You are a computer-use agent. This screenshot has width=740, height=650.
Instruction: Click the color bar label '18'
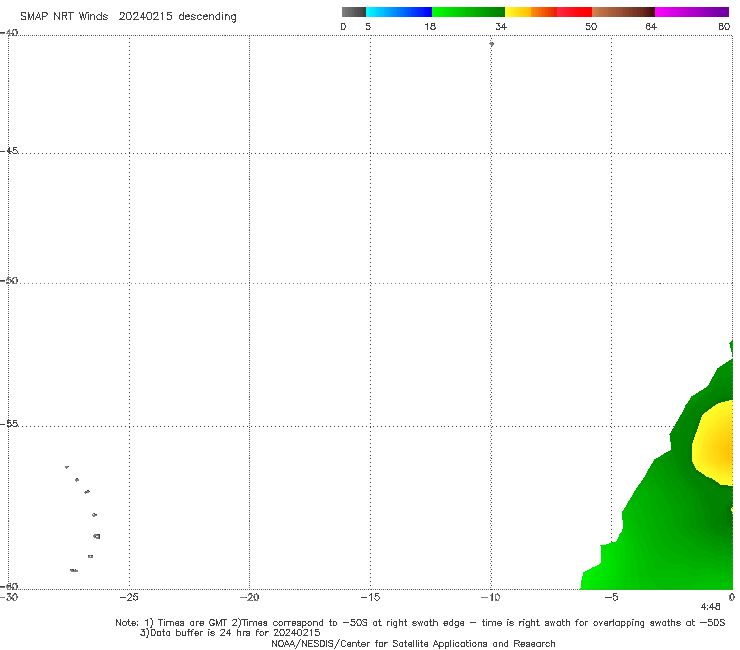[x=430, y=27]
